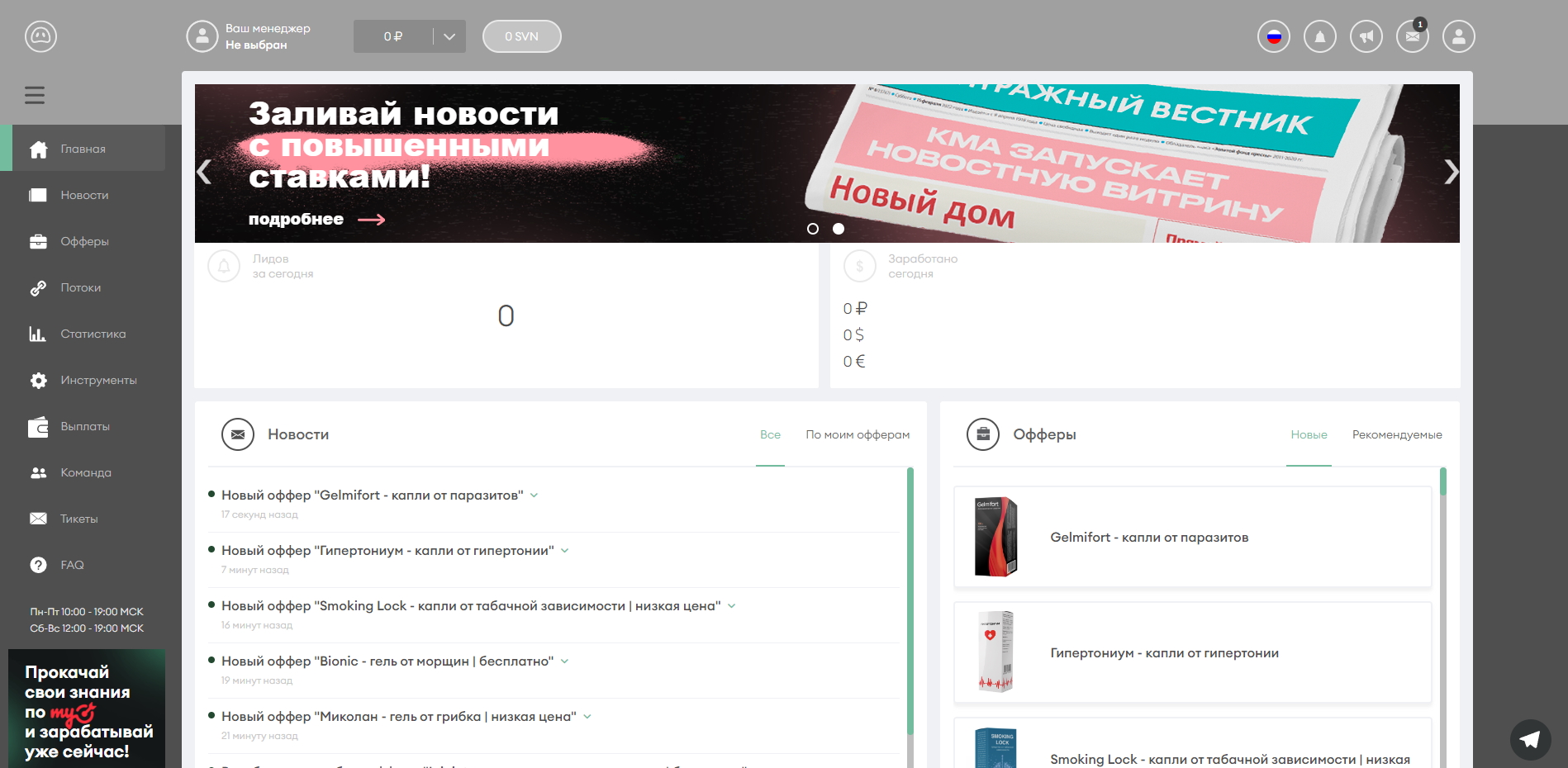Show the next banner slide
1568x768 pixels.
(1451, 172)
